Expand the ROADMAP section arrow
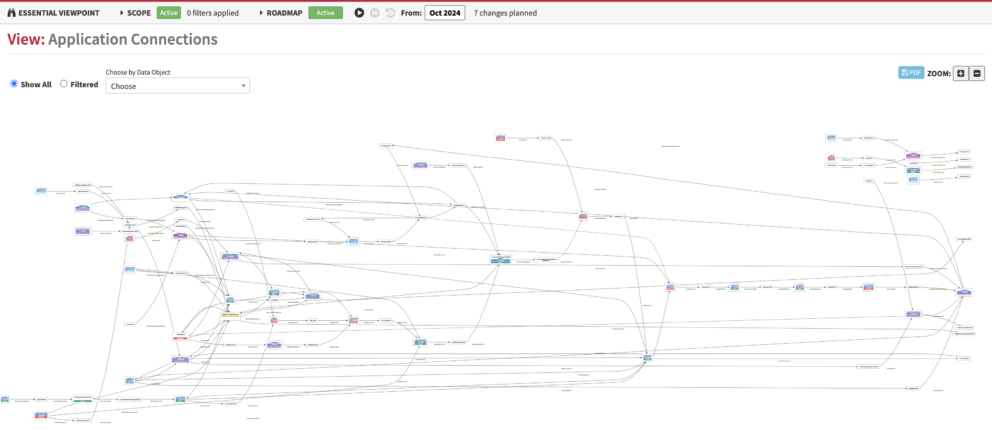This screenshot has height=445, width=992. point(261,13)
